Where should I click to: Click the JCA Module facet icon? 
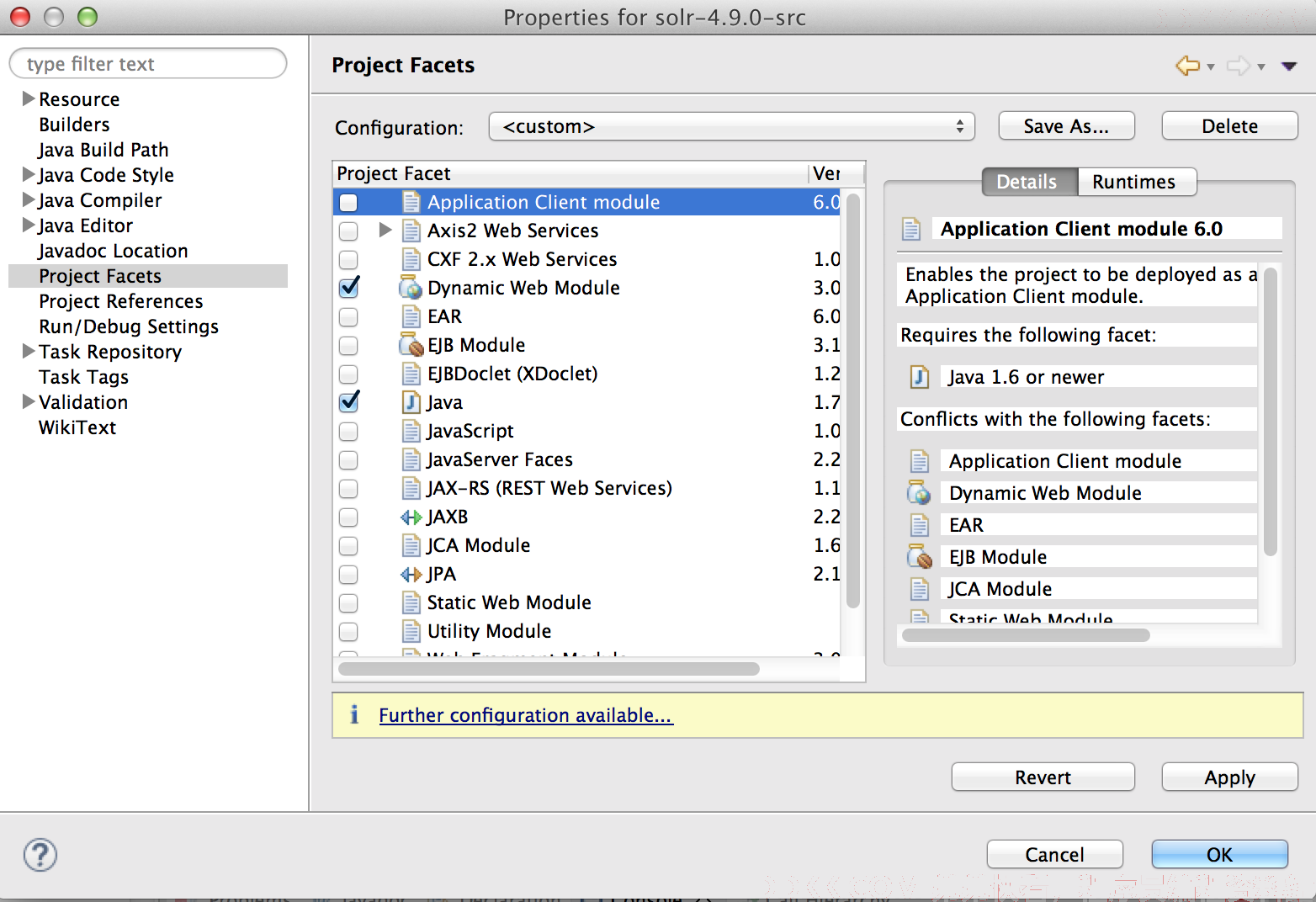(x=411, y=545)
